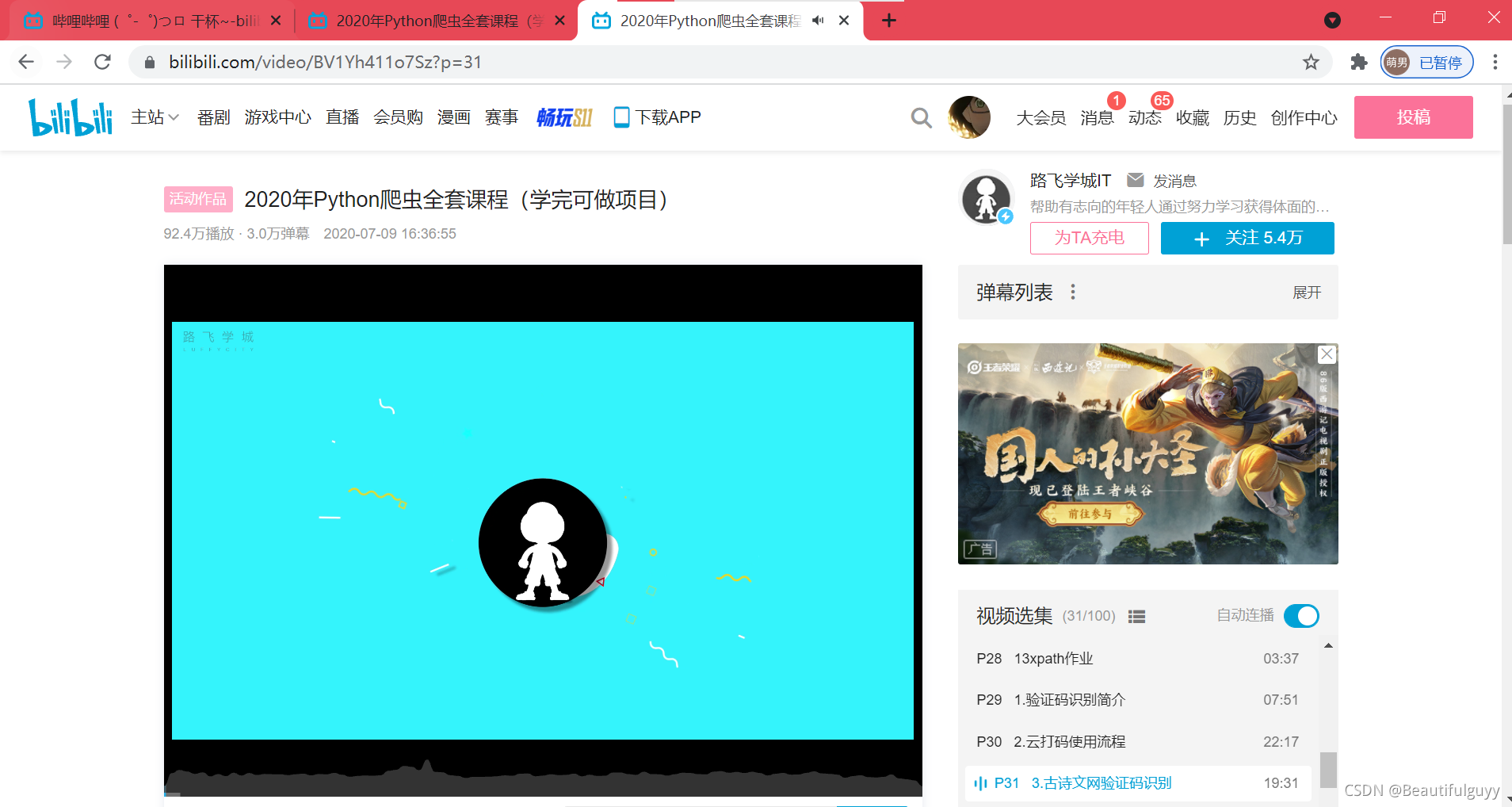1512x807 pixels.
Task: Follow the uploader via 关注 5.4万
Action: tap(1246, 238)
